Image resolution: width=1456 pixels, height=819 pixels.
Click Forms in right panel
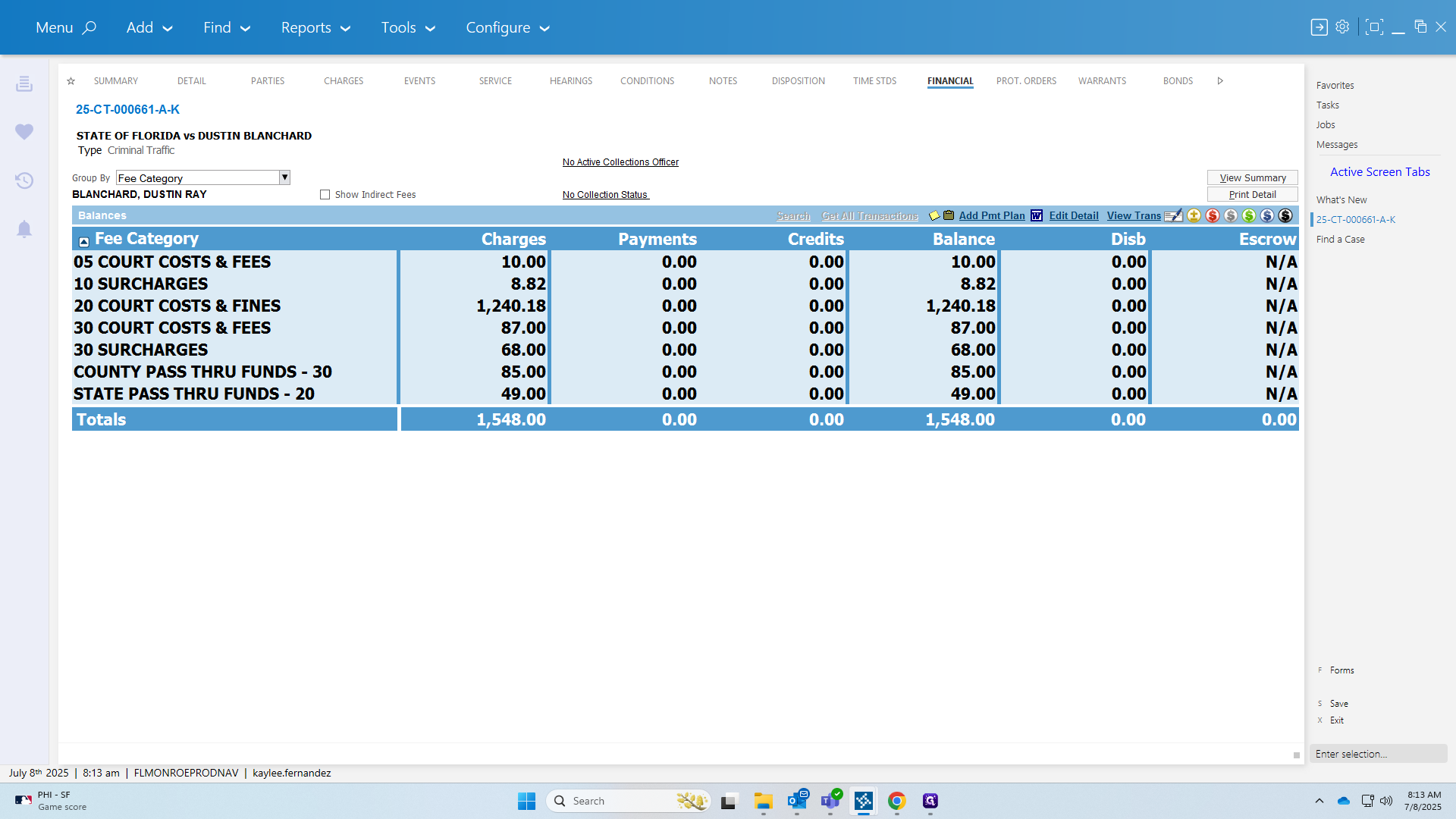(x=1341, y=670)
